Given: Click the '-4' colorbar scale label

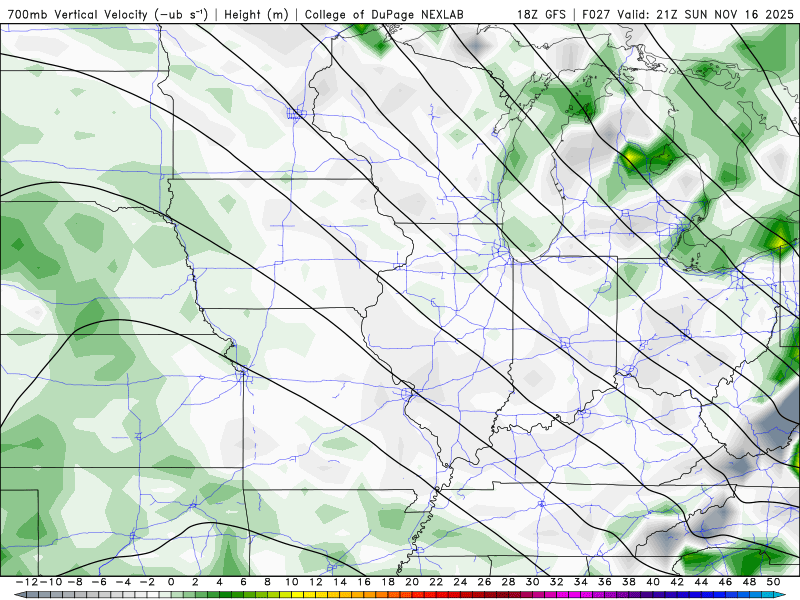Looking at the screenshot, I should (x=121, y=582).
